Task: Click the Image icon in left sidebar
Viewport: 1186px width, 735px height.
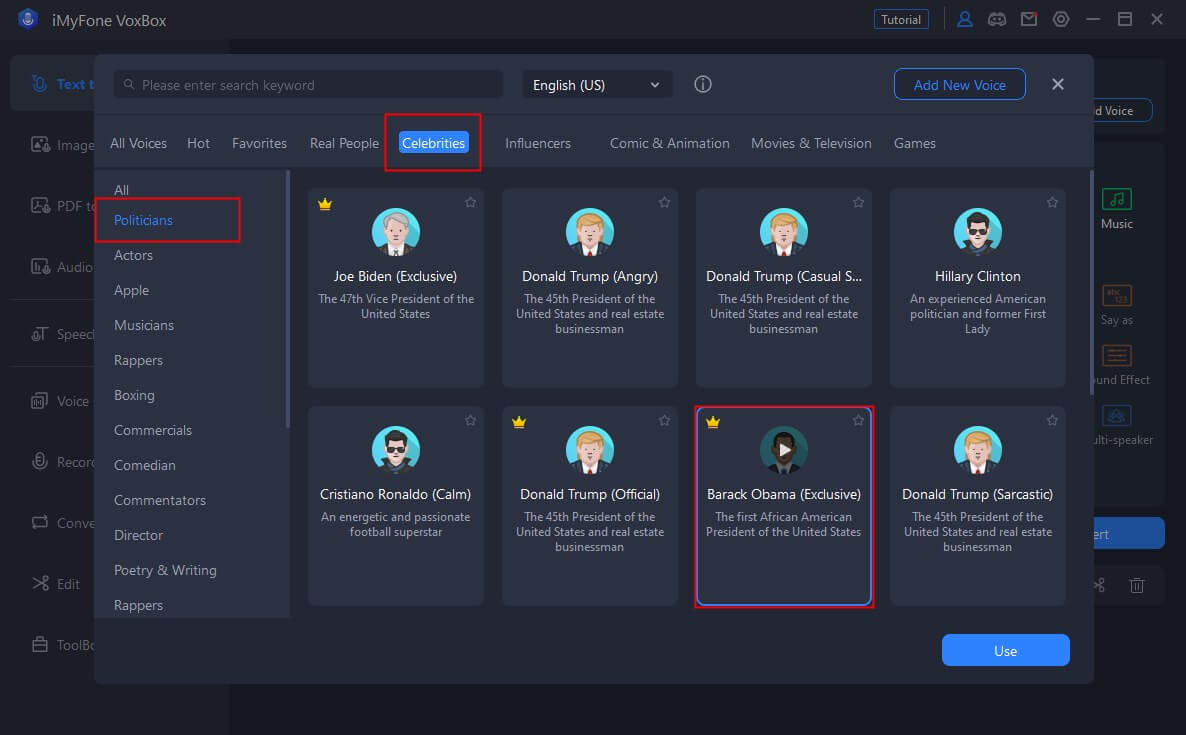Action: pyautogui.click(x=40, y=144)
